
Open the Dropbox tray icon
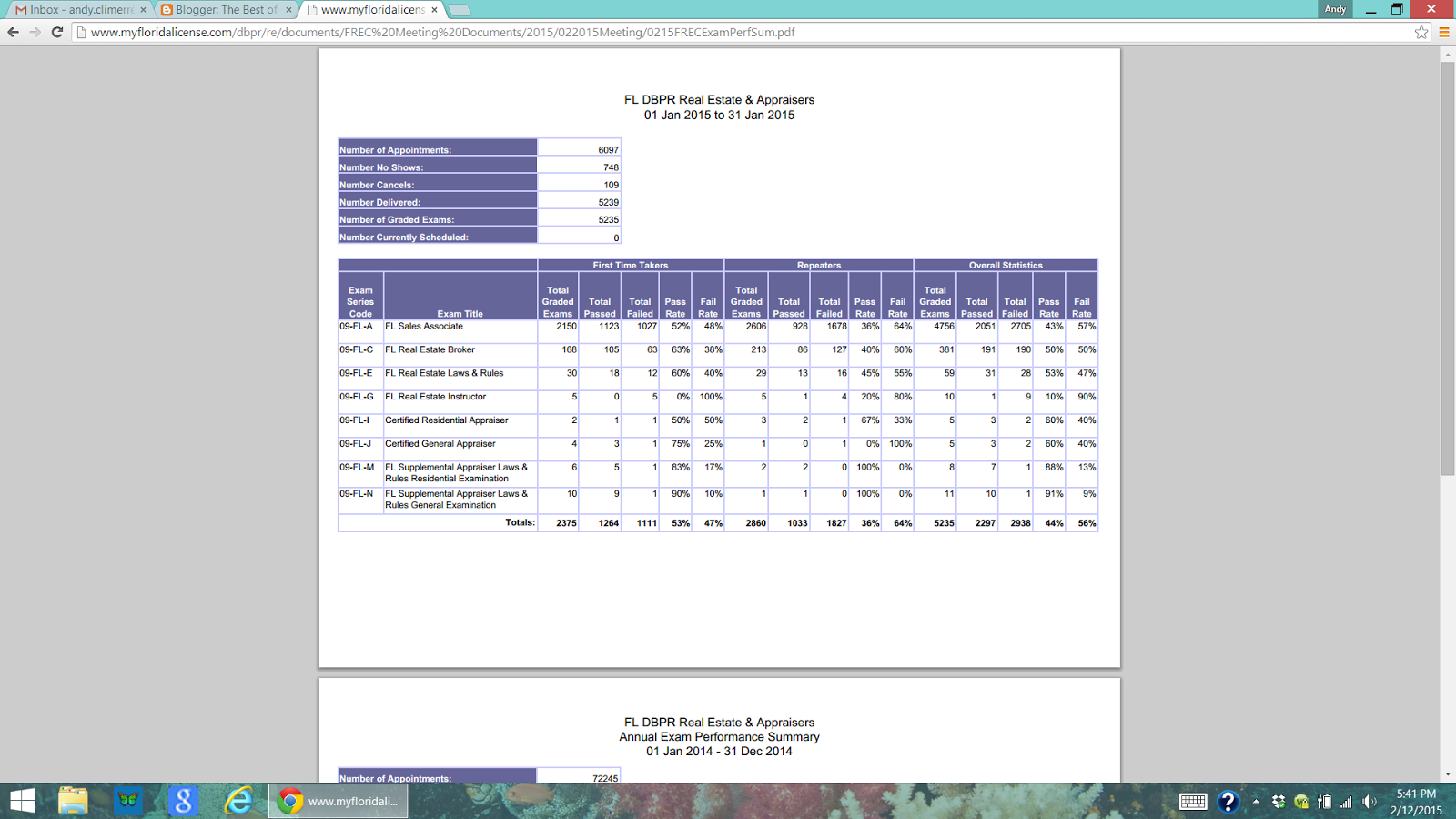point(1279,802)
